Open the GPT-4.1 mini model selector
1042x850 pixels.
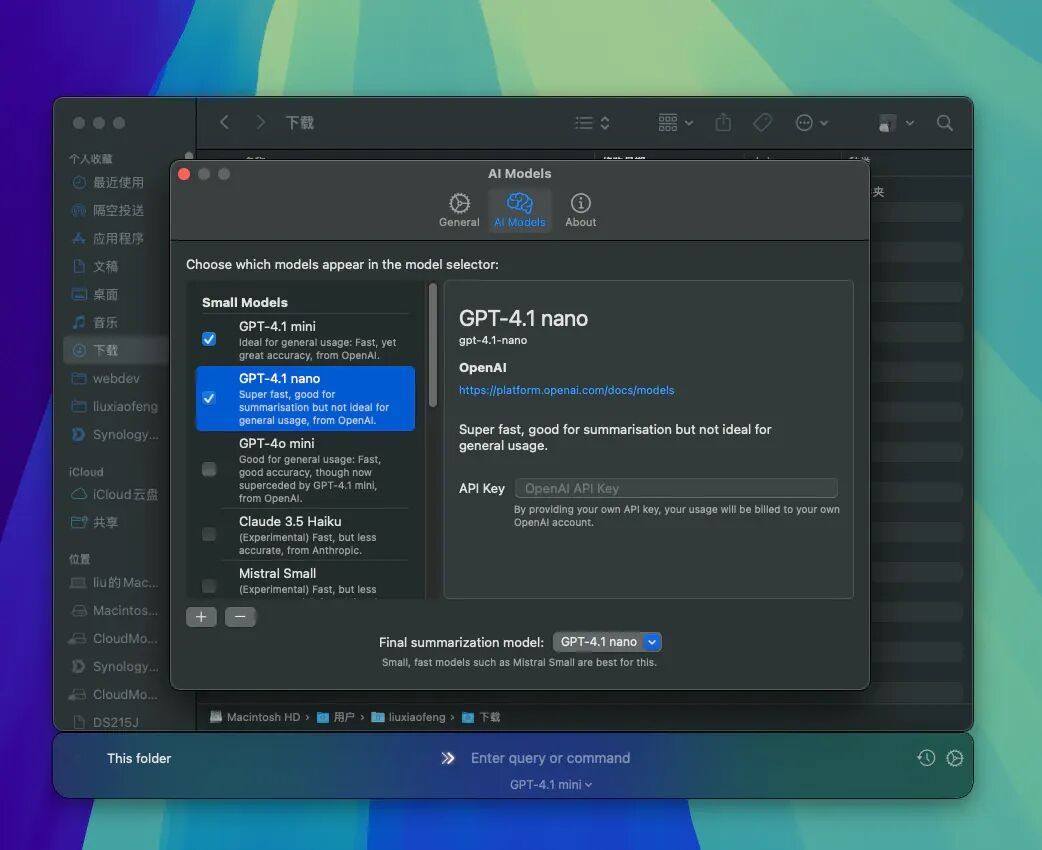point(551,785)
